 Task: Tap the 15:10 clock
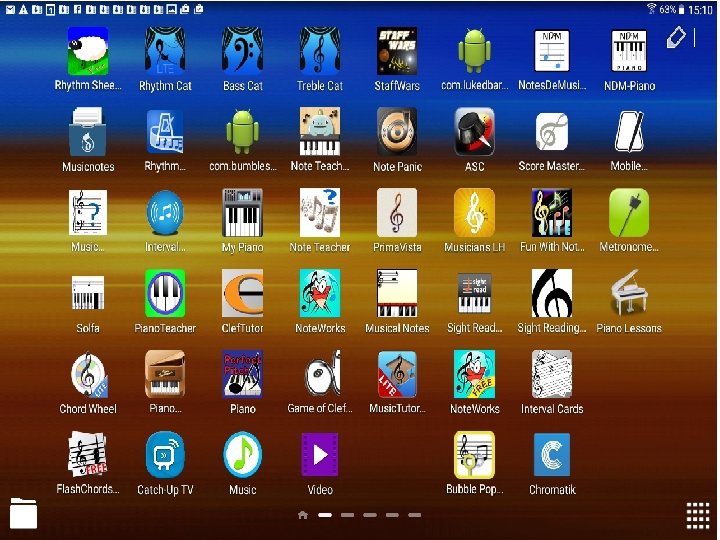click(x=700, y=10)
